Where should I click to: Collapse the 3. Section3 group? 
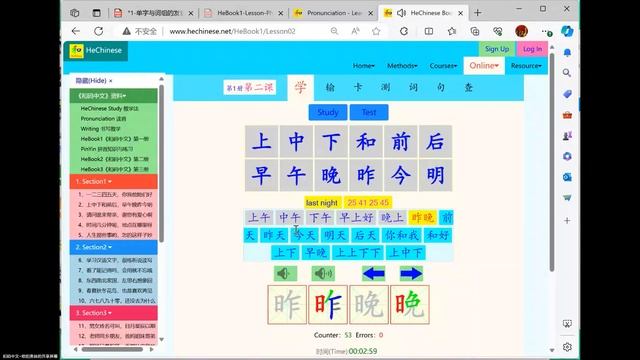tap(113, 313)
